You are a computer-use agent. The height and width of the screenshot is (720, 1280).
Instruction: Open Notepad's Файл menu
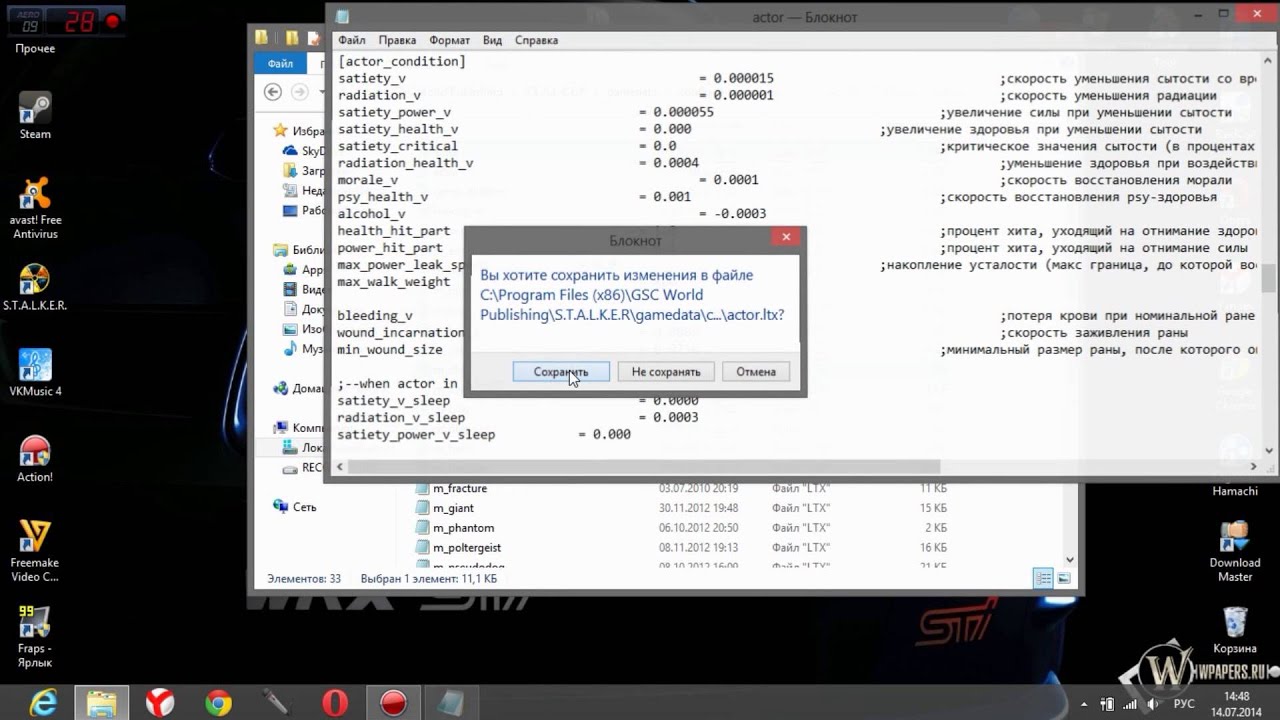(351, 40)
